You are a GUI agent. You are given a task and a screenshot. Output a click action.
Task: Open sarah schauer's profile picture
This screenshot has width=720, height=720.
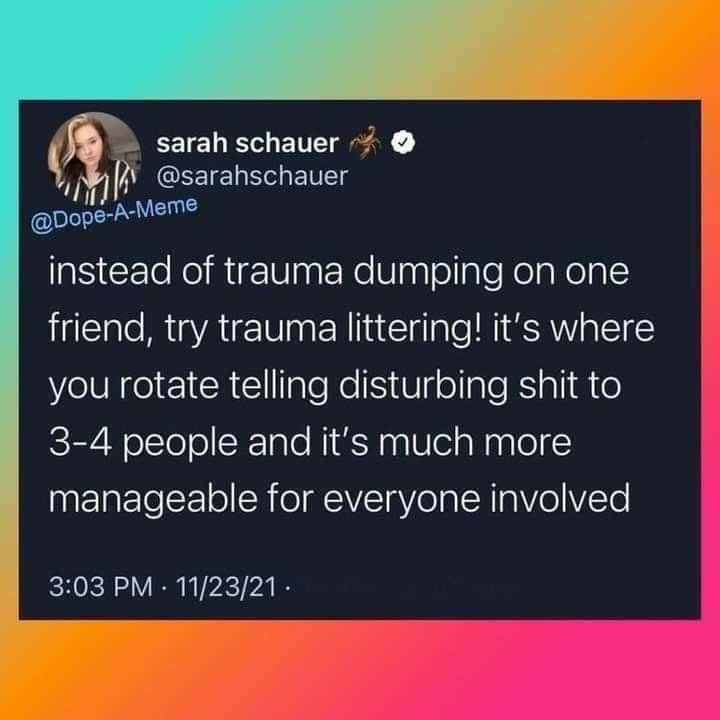coord(94,158)
